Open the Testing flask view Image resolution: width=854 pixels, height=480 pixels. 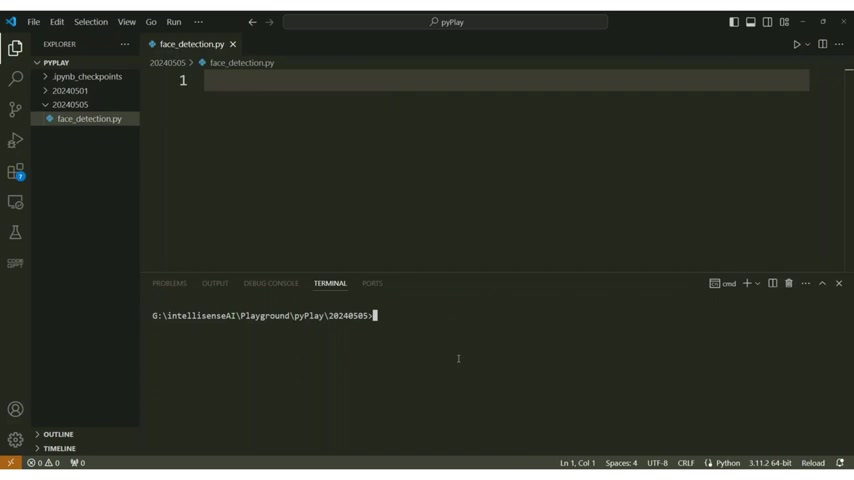pyautogui.click(x=15, y=232)
